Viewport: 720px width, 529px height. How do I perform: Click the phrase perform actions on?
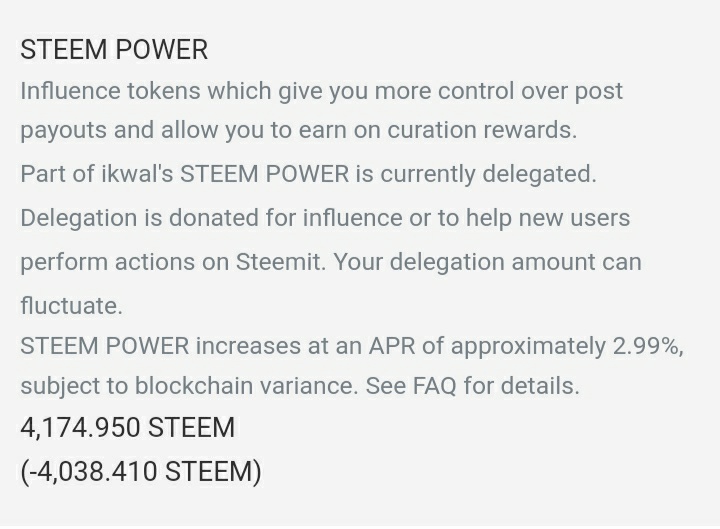(125, 262)
